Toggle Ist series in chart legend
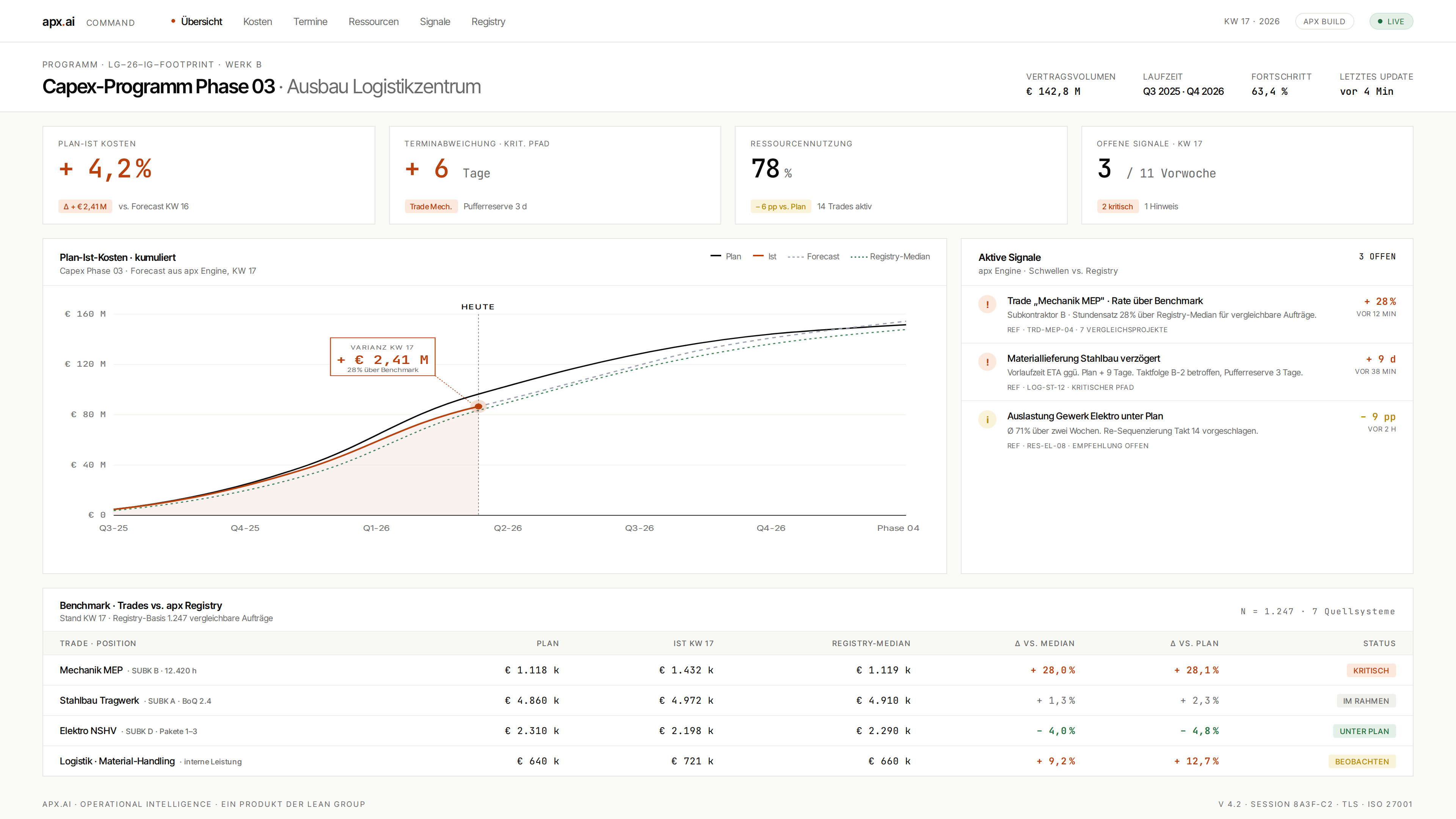Image resolution: width=1456 pixels, height=819 pixels. [x=765, y=257]
